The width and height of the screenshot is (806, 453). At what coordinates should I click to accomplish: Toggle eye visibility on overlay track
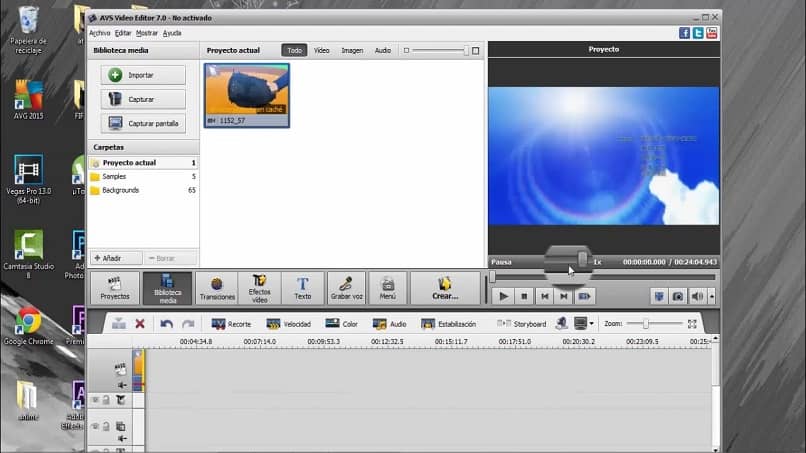(x=95, y=426)
